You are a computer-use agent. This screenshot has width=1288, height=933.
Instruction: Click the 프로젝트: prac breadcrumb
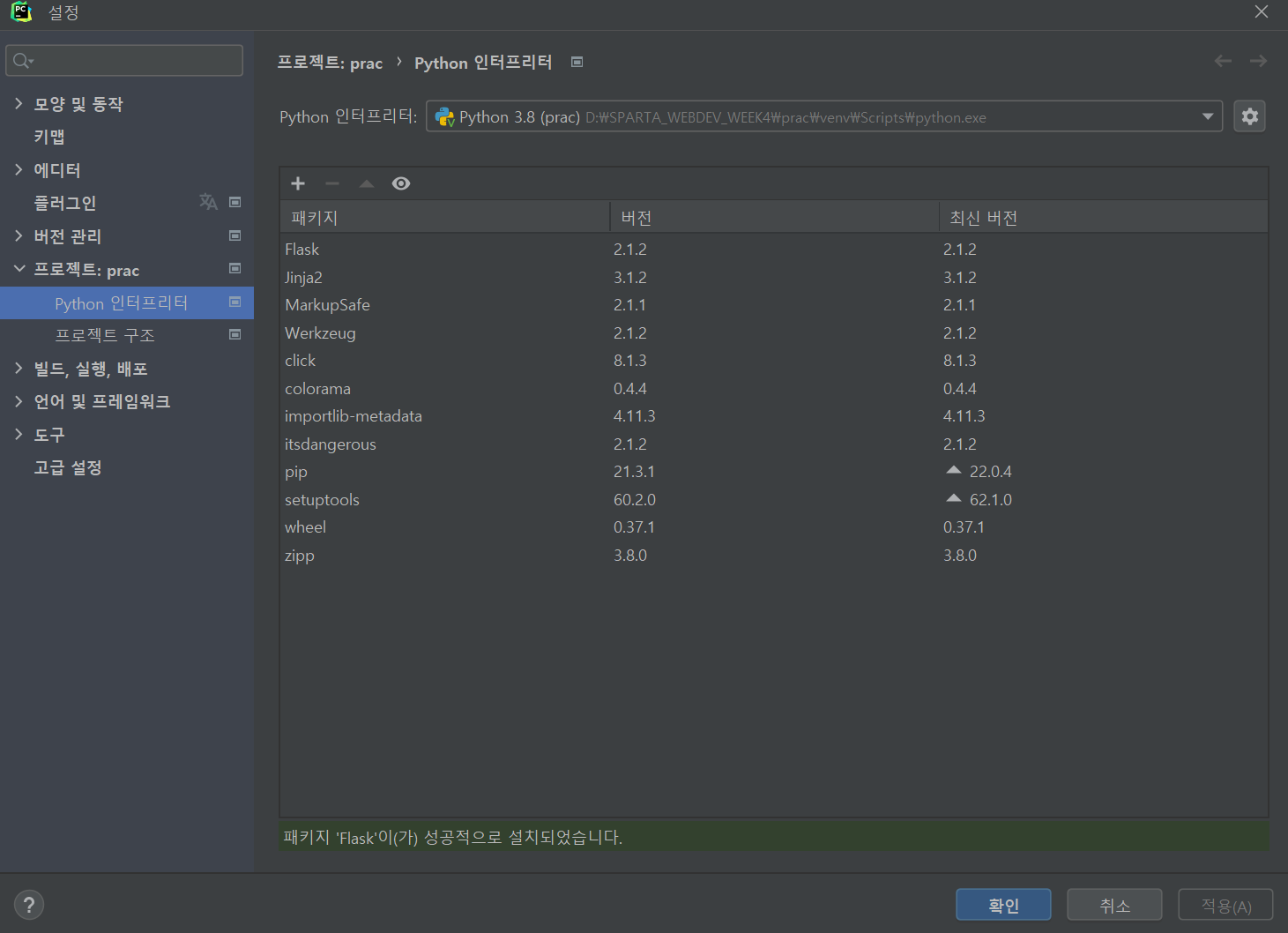330,63
